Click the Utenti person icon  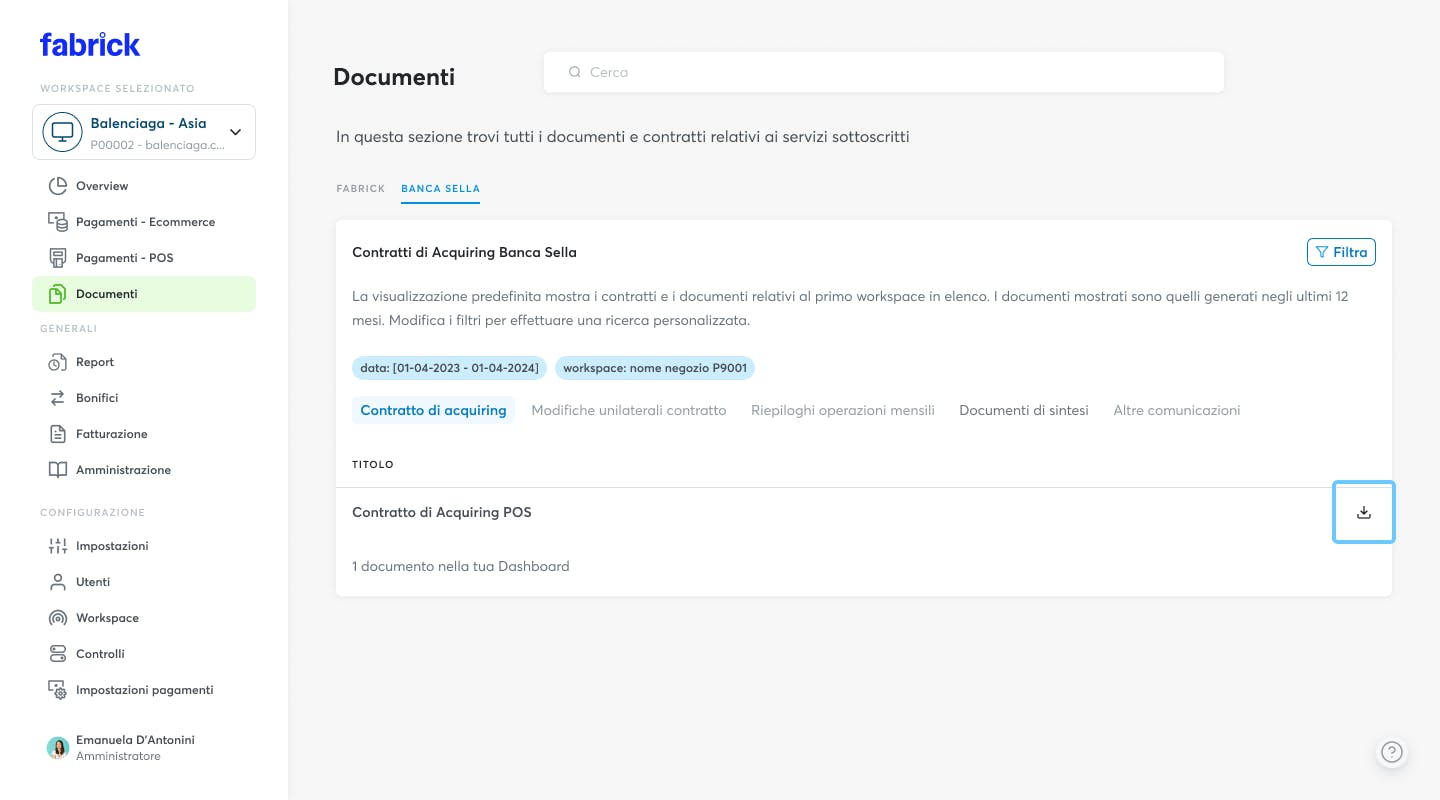pyautogui.click(x=58, y=582)
